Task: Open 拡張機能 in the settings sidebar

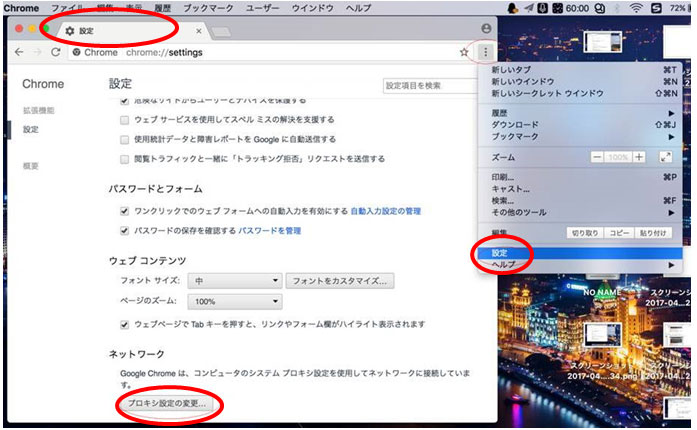Action: [39, 110]
